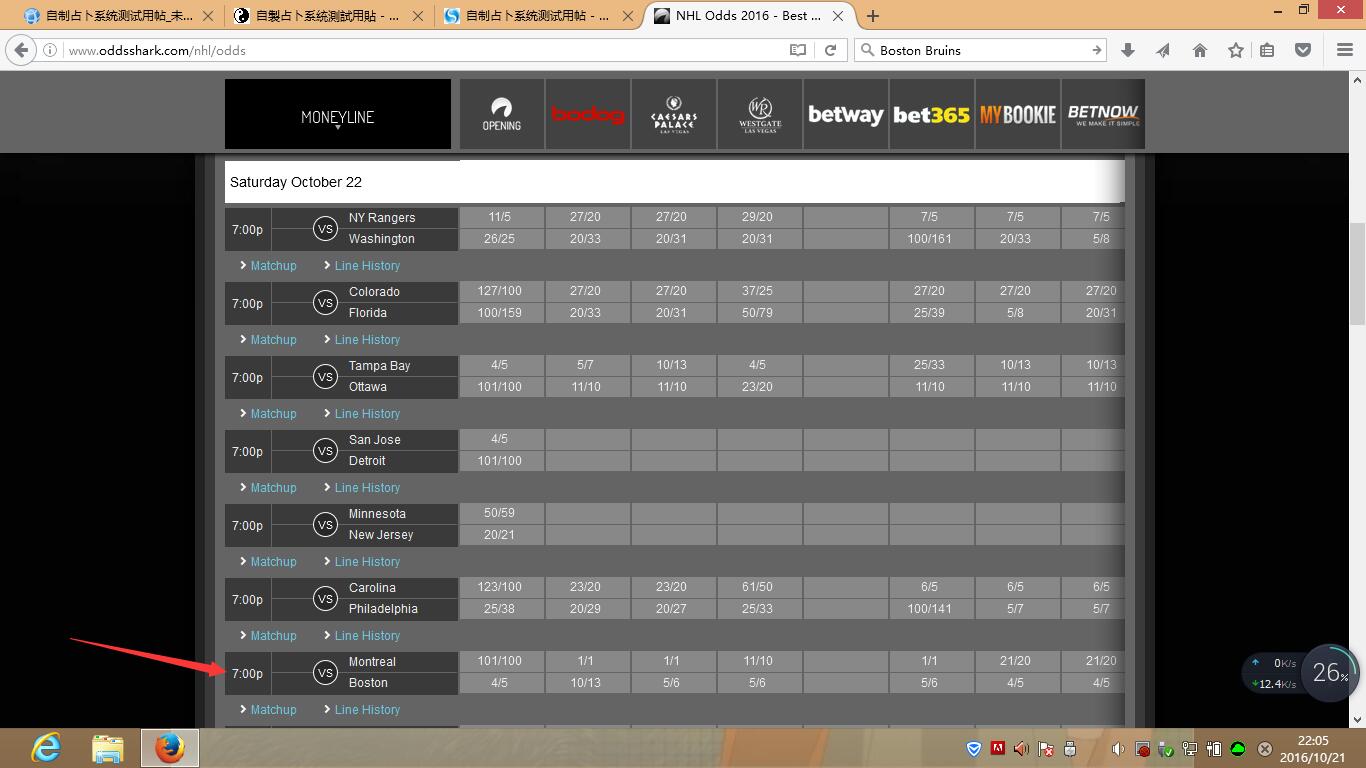This screenshot has height=768, width=1366.
Task: Open the MONEYLINE odds type dropdown
Action: coord(338,117)
